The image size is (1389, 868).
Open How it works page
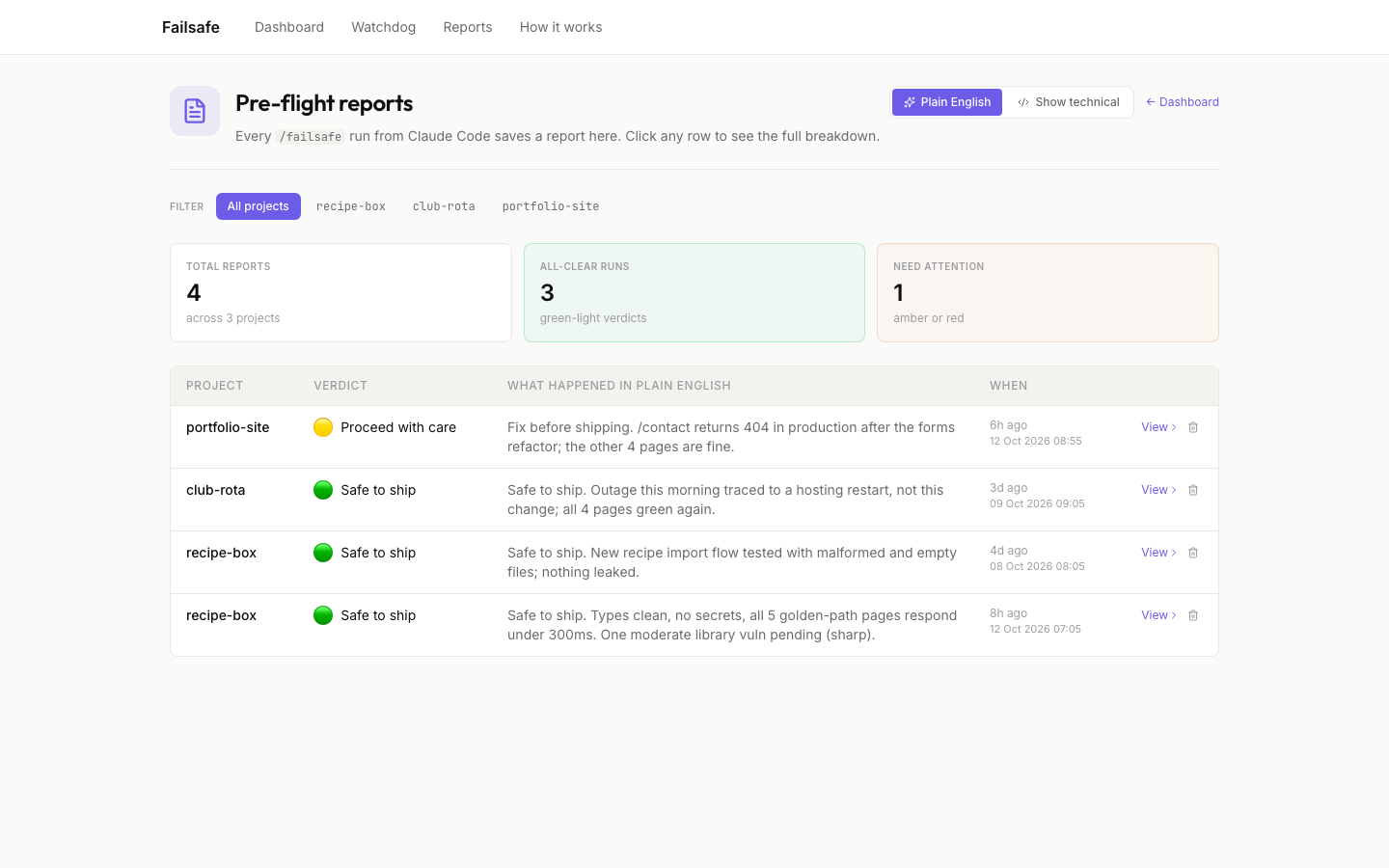[560, 27]
